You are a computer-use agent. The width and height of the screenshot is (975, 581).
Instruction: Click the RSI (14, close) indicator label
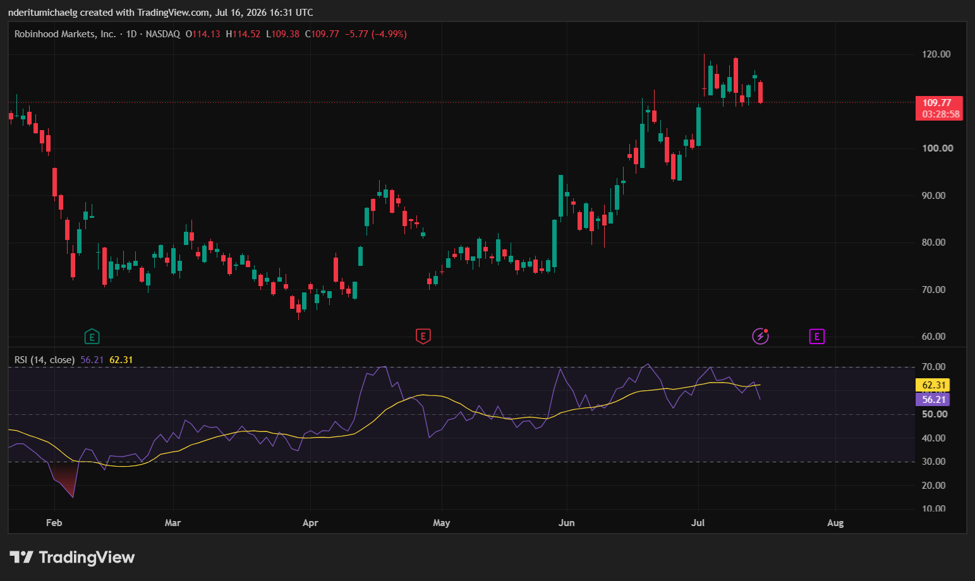[44, 360]
